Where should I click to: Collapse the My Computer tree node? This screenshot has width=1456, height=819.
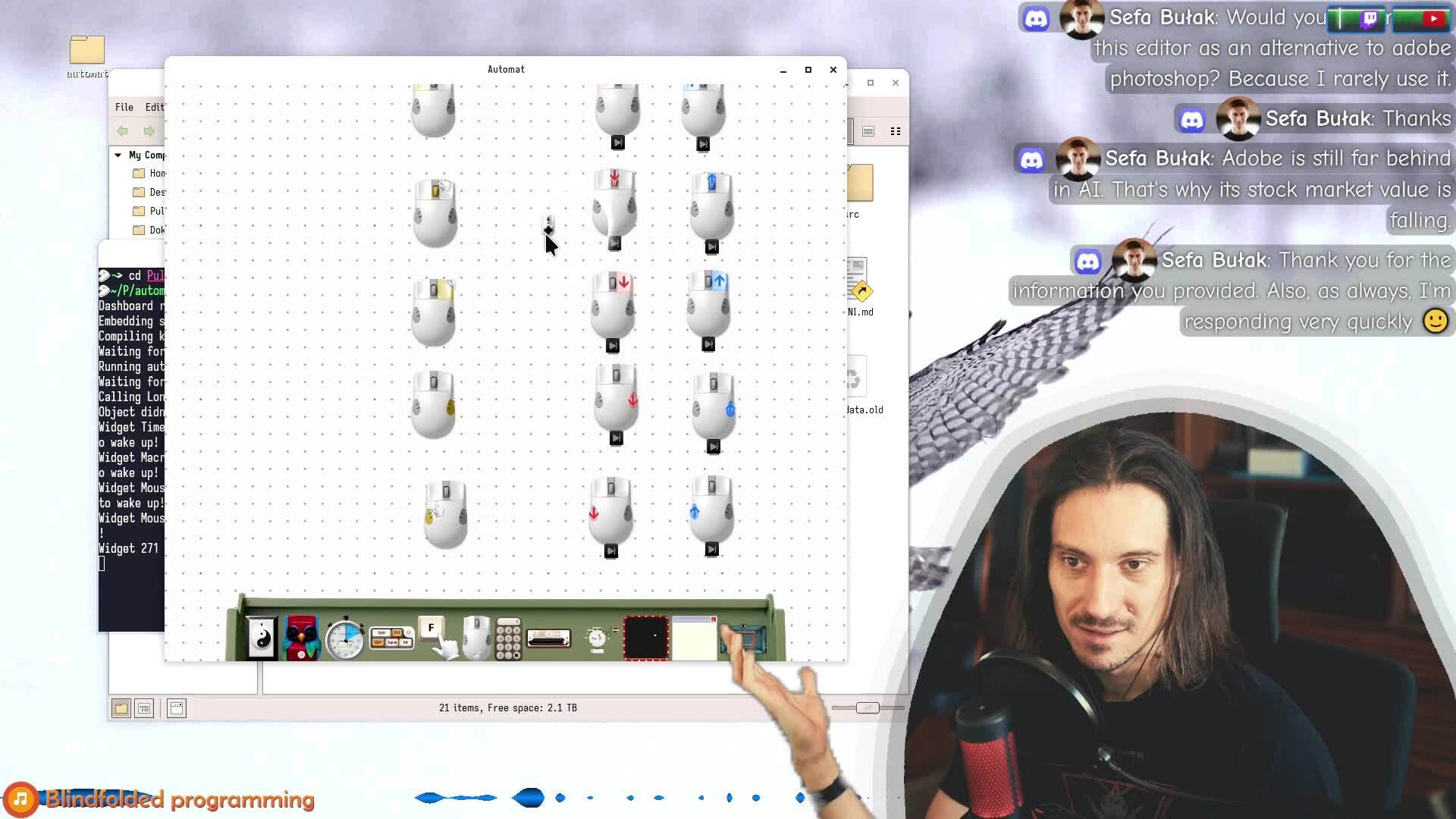click(x=118, y=155)
